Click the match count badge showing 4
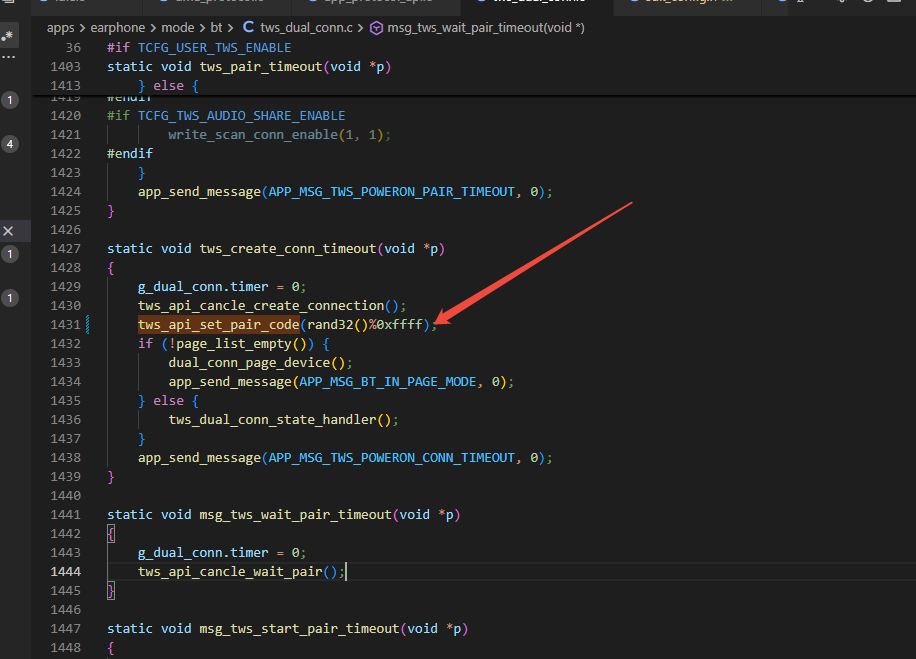Screen dimensions: 916x659 coord(10,144)
